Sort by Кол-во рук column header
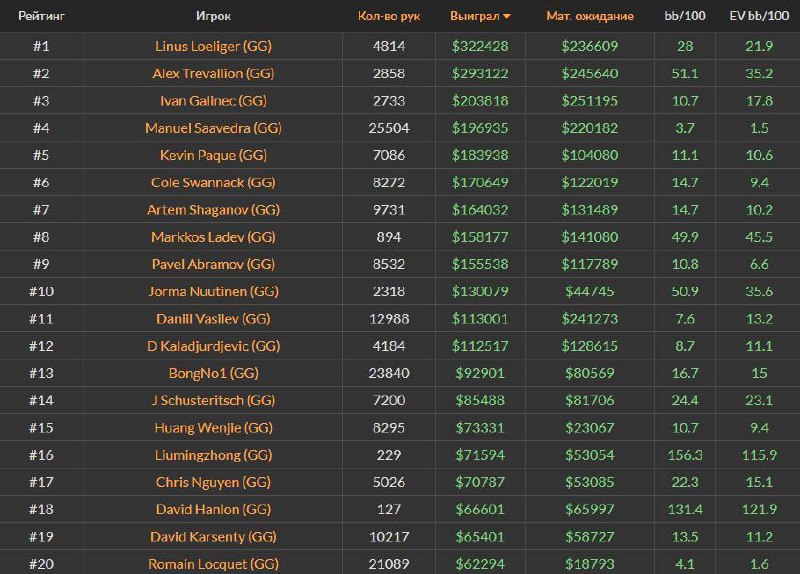The width and height of the screenshot is (800, 574). (x=388, y=16)
